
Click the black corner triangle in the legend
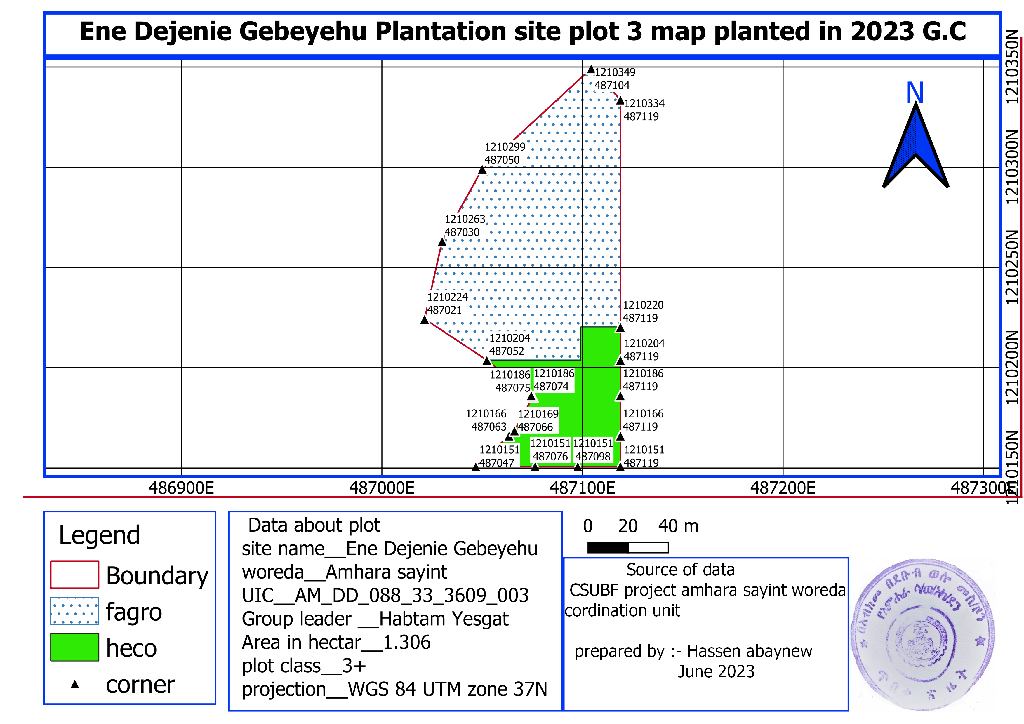(x=76, y=685)
